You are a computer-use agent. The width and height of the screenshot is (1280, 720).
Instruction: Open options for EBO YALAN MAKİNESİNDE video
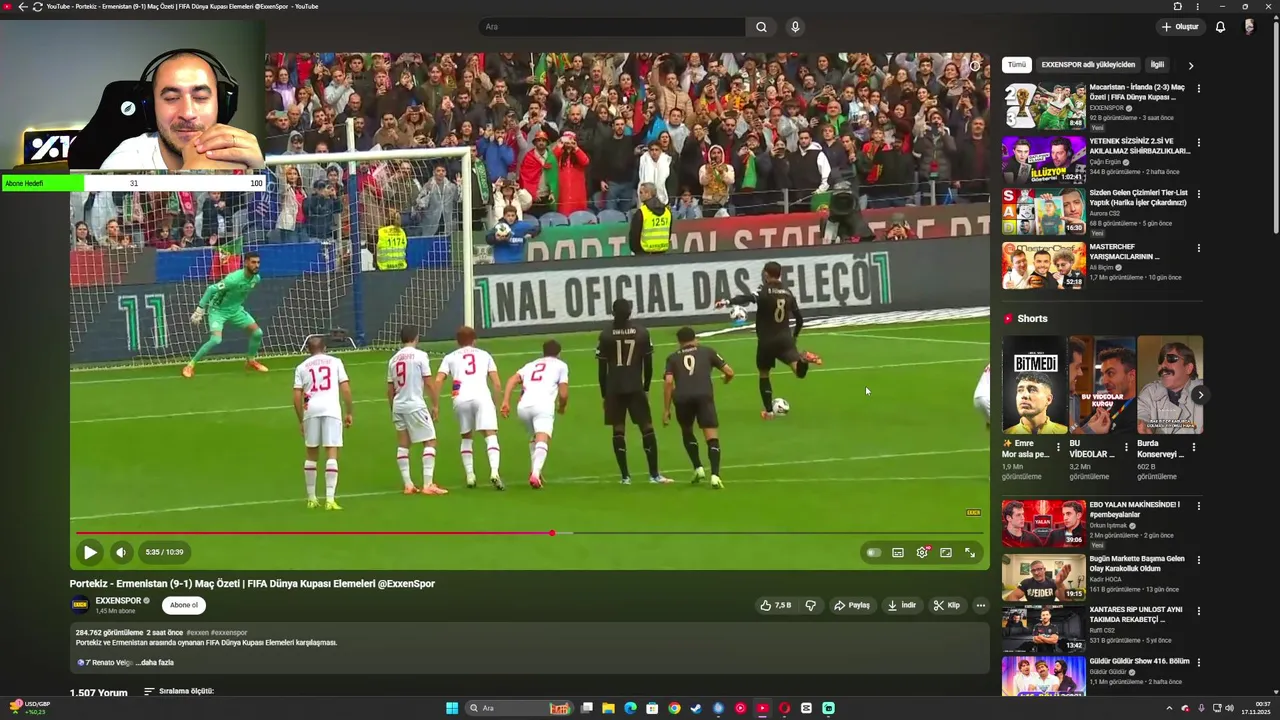click(x=1198, y=506)
